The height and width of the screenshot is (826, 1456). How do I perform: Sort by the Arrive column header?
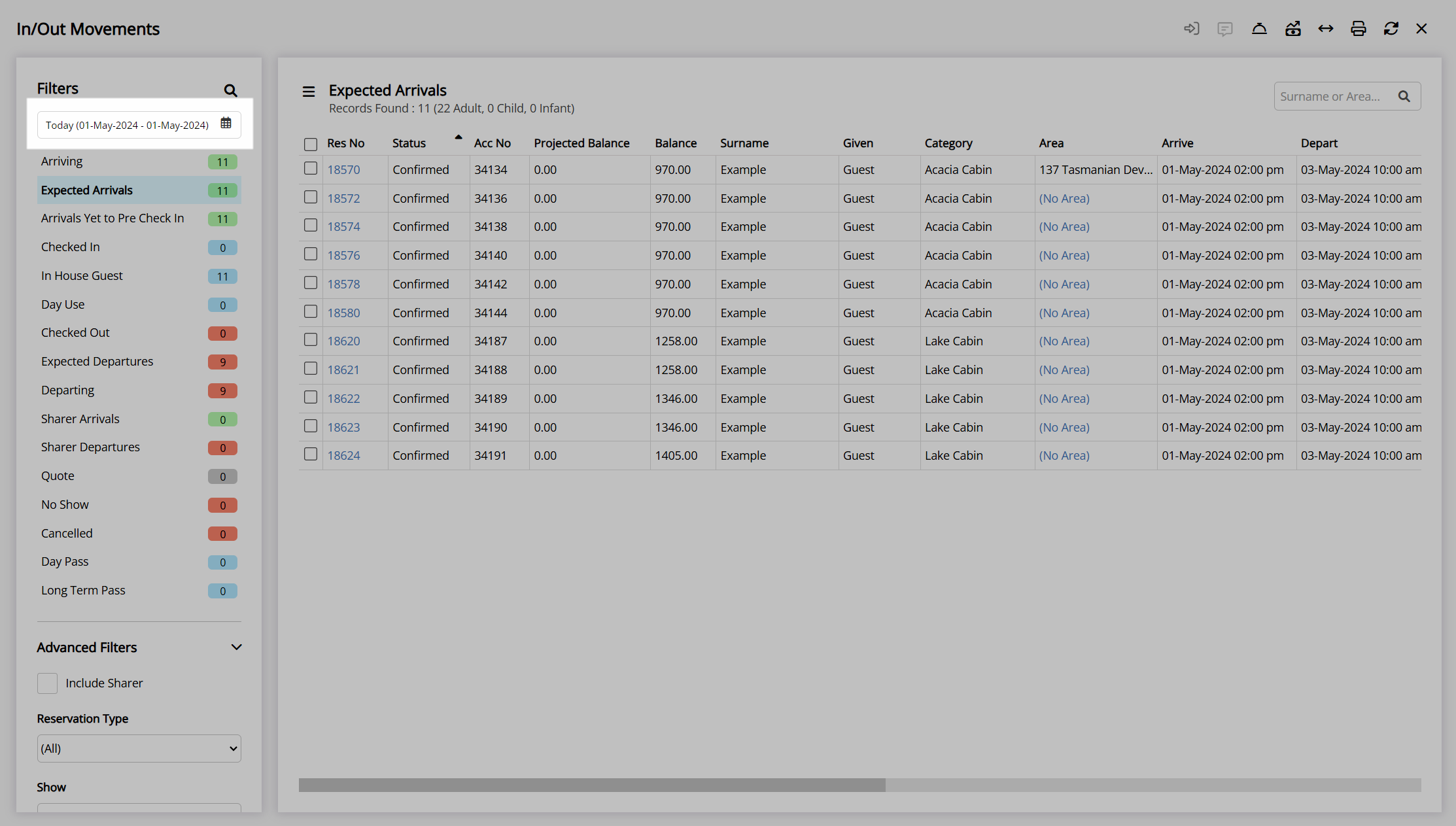pos(1177,143)
